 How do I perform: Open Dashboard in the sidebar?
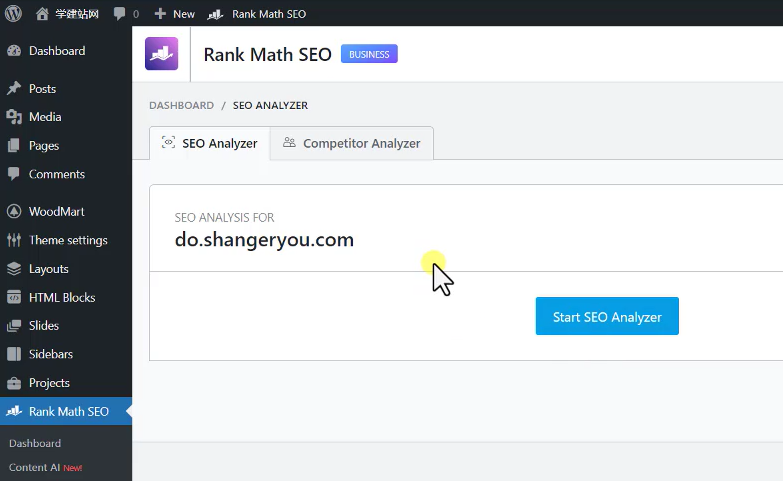point(56,51)
